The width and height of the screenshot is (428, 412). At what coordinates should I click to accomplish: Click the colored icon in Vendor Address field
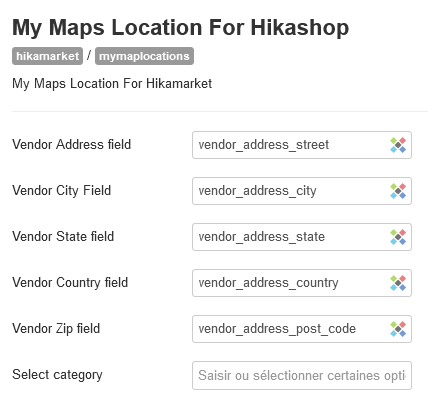click(398, 145)
